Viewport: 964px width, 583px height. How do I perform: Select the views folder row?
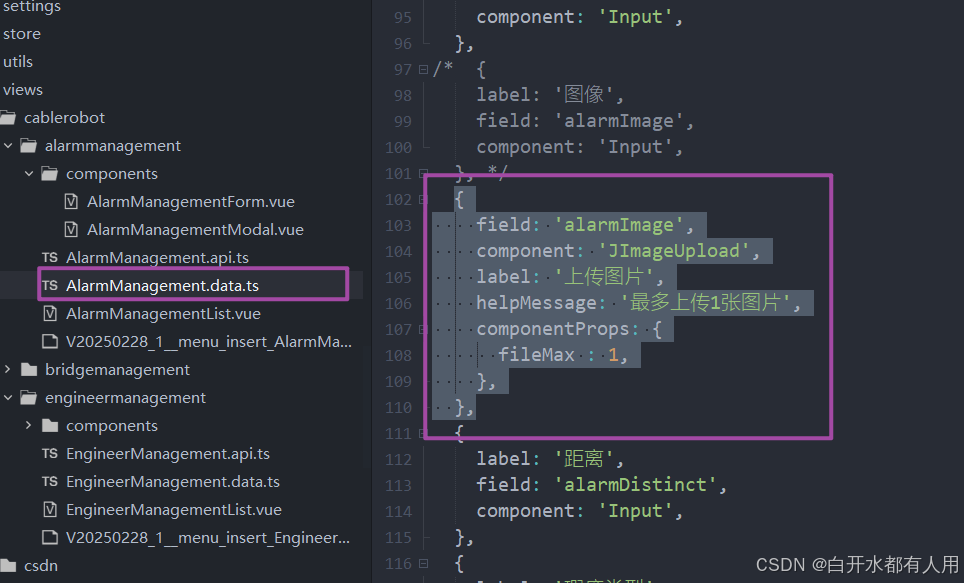(23, 90)
